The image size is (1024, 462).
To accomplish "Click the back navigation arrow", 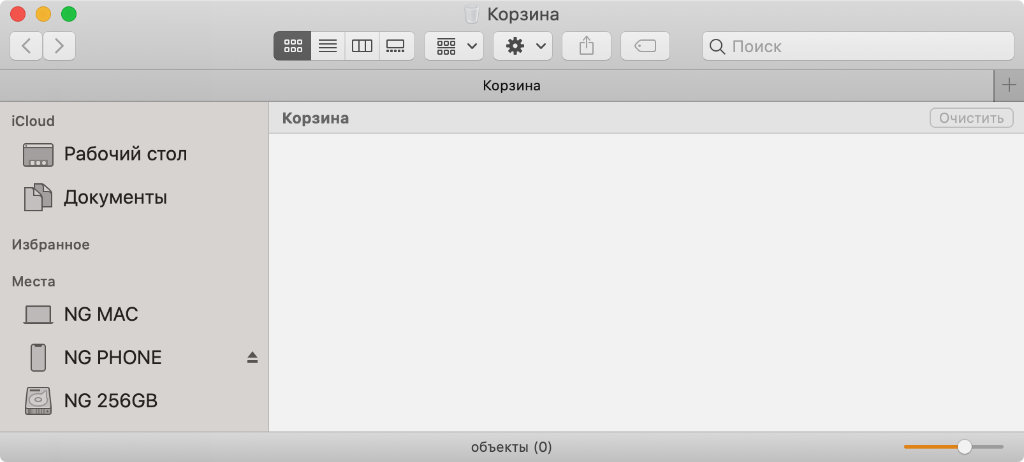I will (x=26, y=45).
